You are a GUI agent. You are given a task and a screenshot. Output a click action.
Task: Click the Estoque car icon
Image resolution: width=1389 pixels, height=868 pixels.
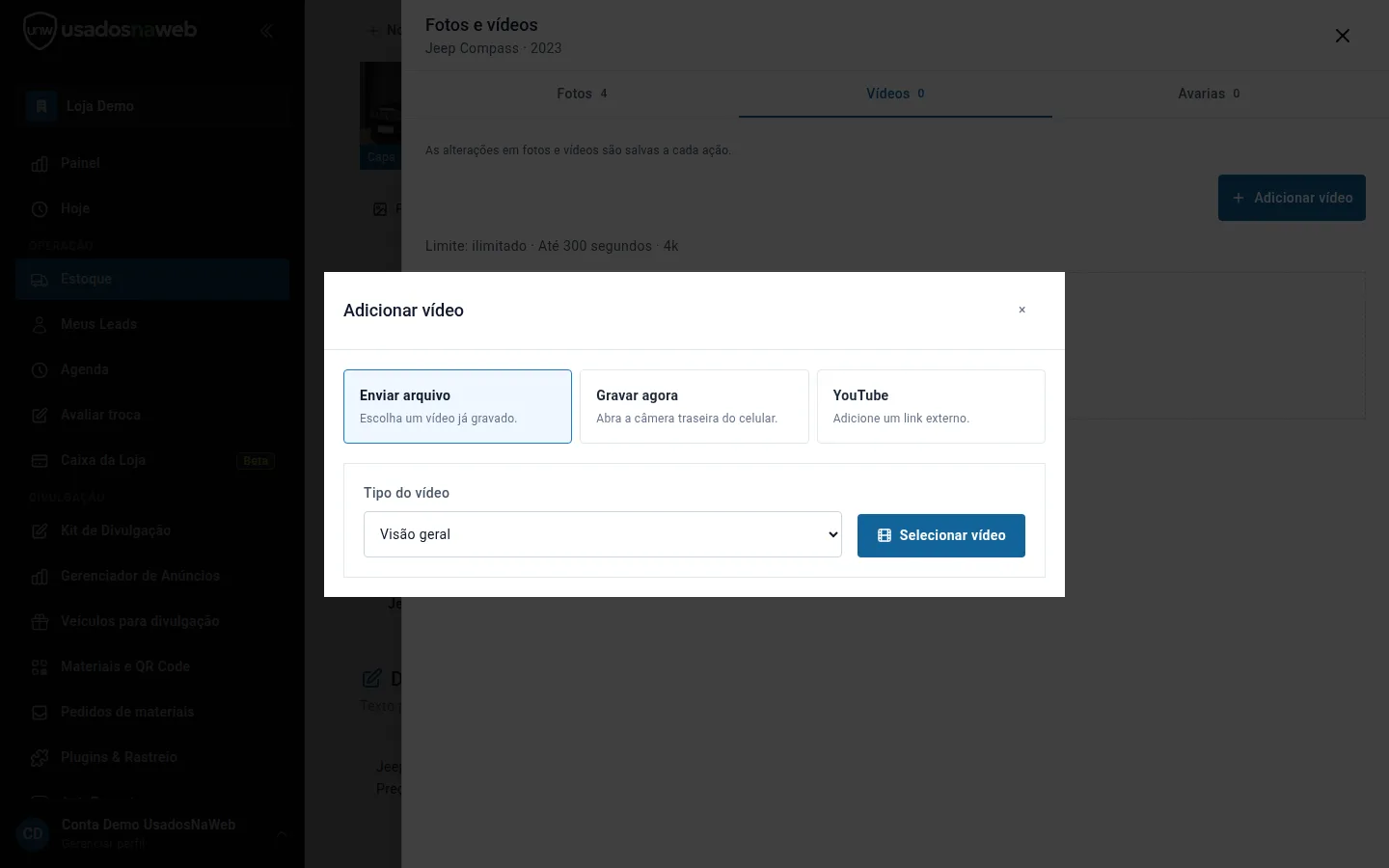[x=40, y=280]
